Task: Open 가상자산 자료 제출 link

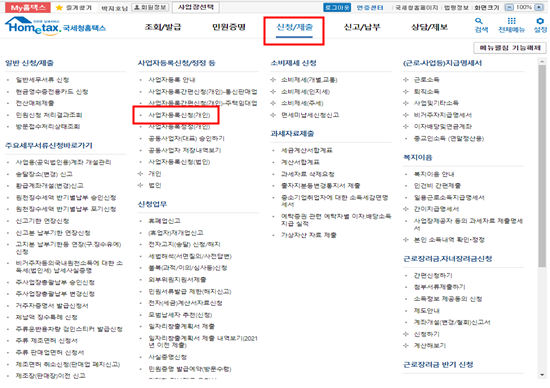Action: click(308, 235)
